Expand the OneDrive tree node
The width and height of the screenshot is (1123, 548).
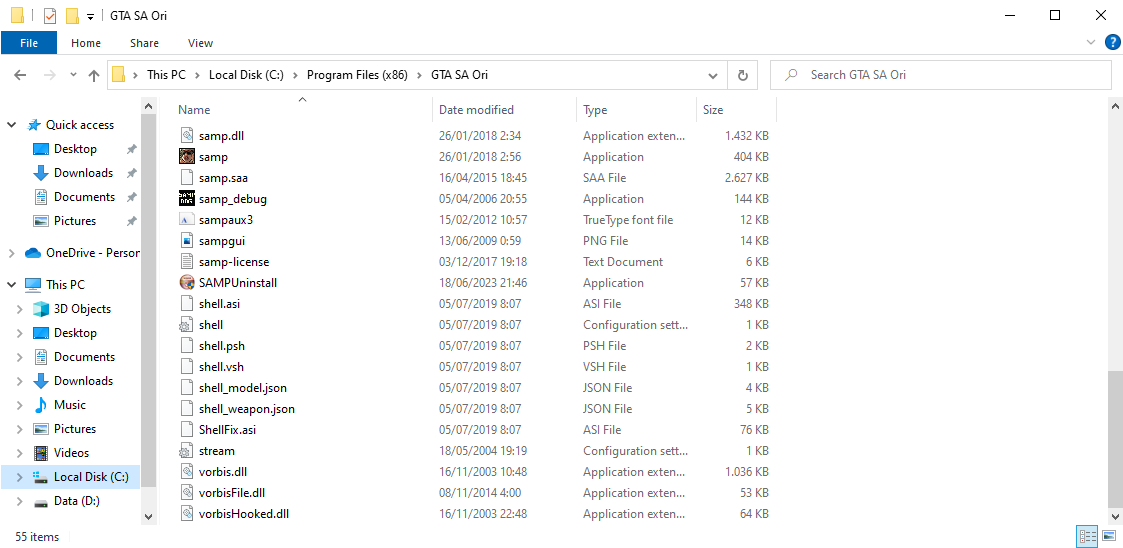click(11, 253)
